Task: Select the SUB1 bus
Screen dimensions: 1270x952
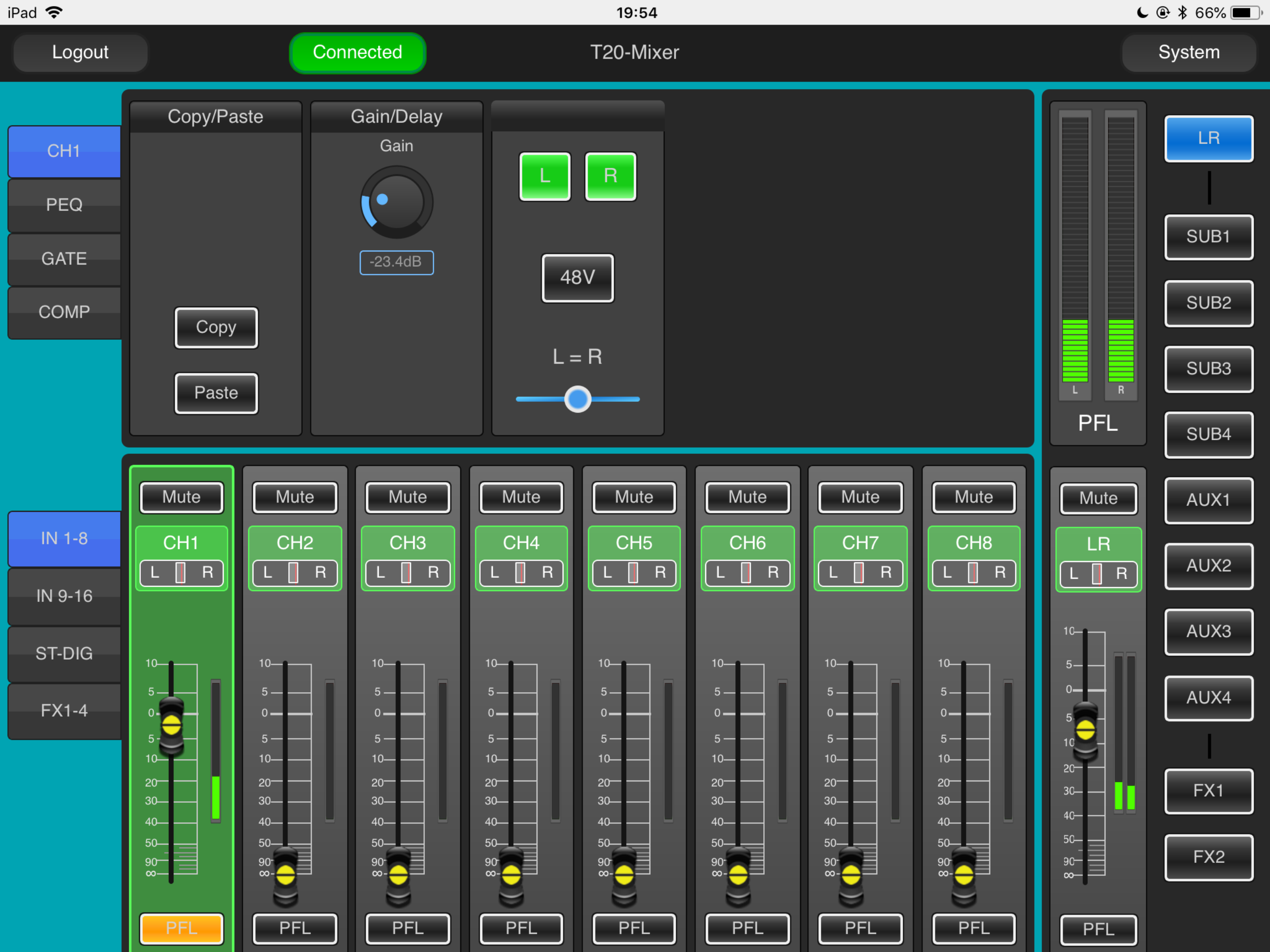Action: (1209, 237)
